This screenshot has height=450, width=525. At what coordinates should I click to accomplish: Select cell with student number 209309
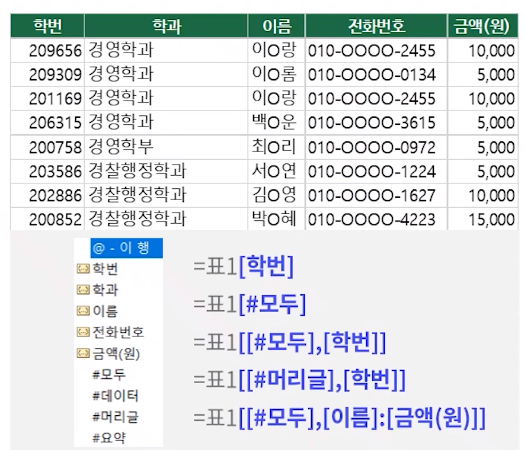[x=48, y=75]
